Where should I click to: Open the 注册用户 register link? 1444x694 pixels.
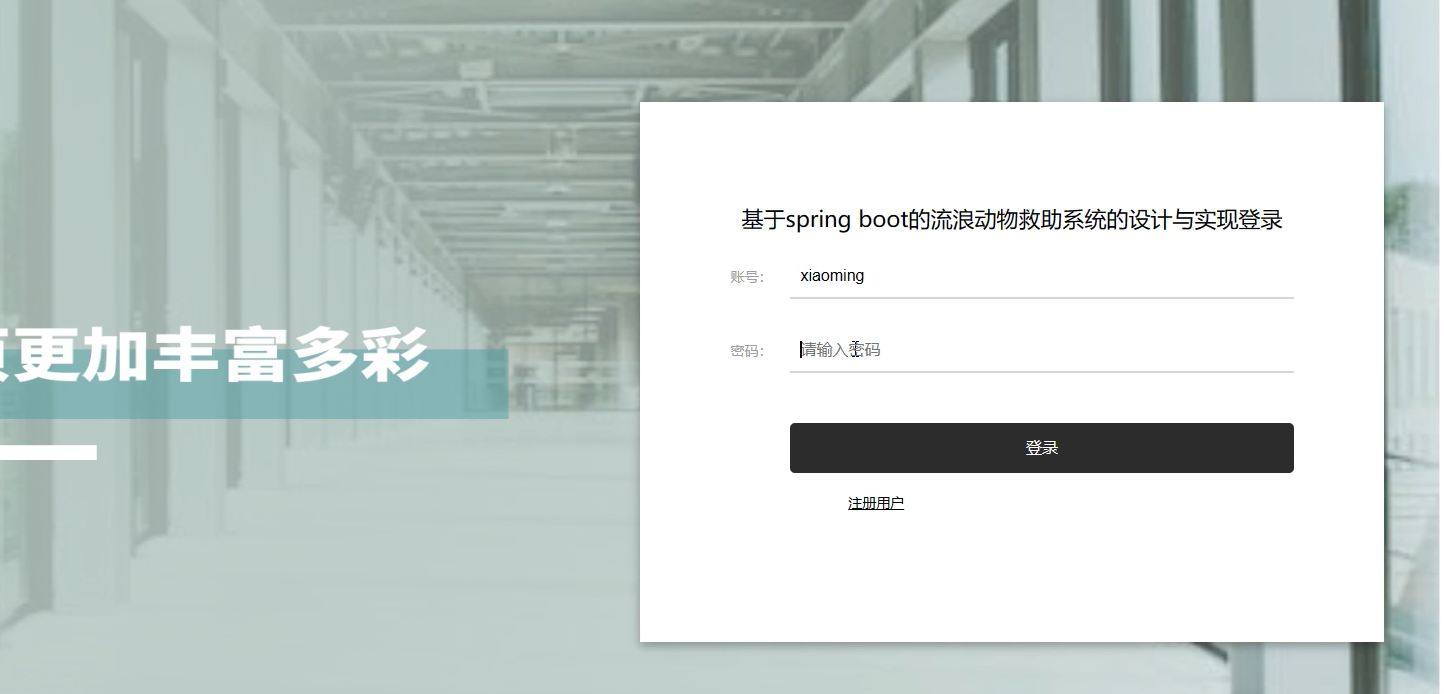coord(875,503)
